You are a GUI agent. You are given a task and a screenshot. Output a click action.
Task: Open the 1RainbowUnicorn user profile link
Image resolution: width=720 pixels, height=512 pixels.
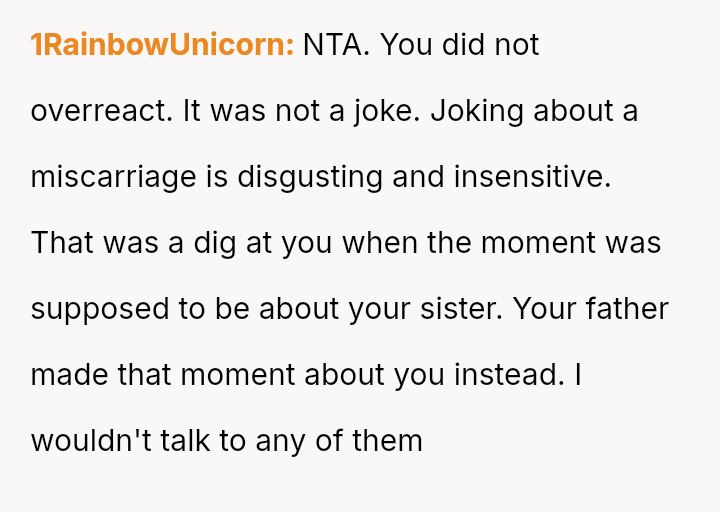point(162,45)
